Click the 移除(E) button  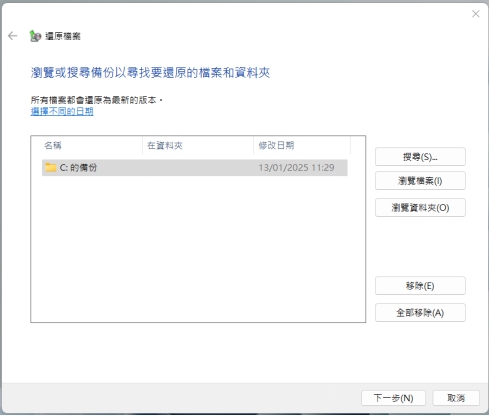(x=420, y=286)
